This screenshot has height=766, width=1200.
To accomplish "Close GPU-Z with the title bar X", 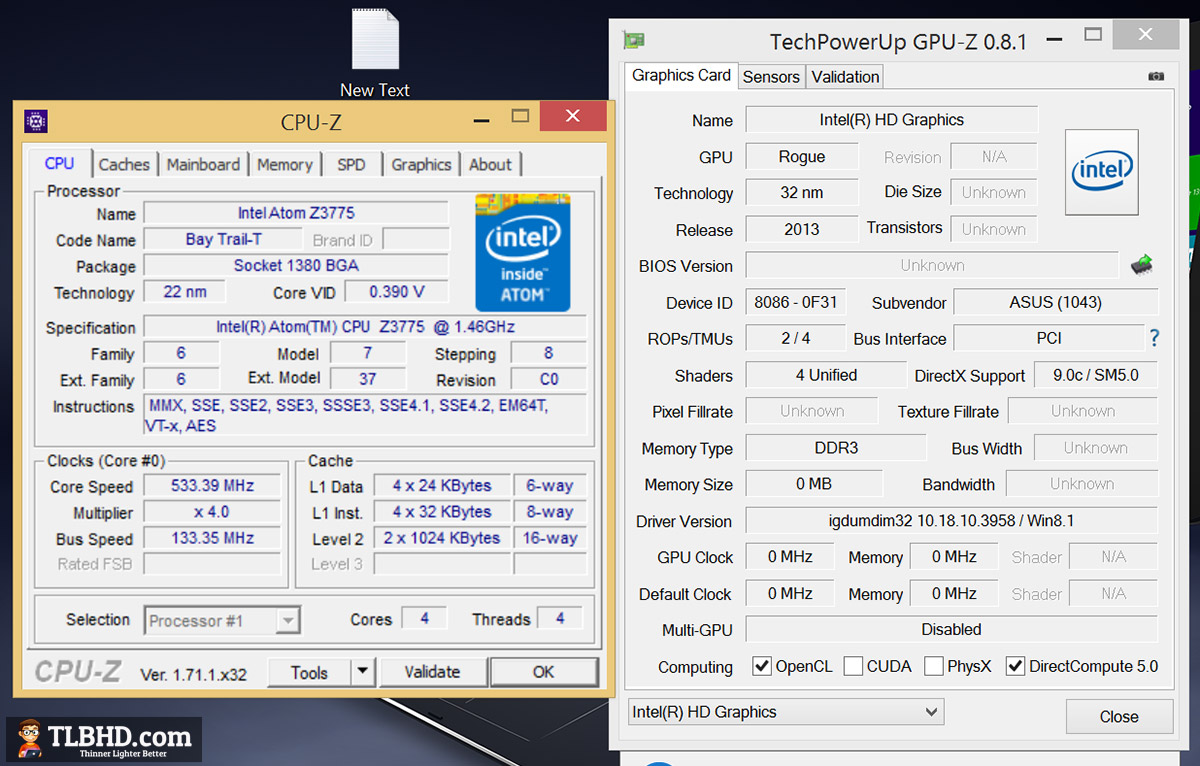I will pos(1145,35).
